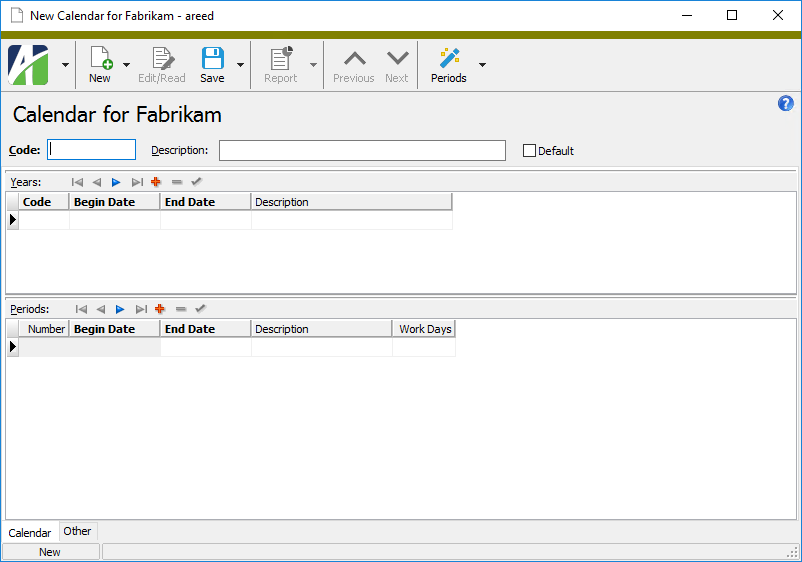Go to previous record in Periods
802x562 pixels.
click(101, 309)
